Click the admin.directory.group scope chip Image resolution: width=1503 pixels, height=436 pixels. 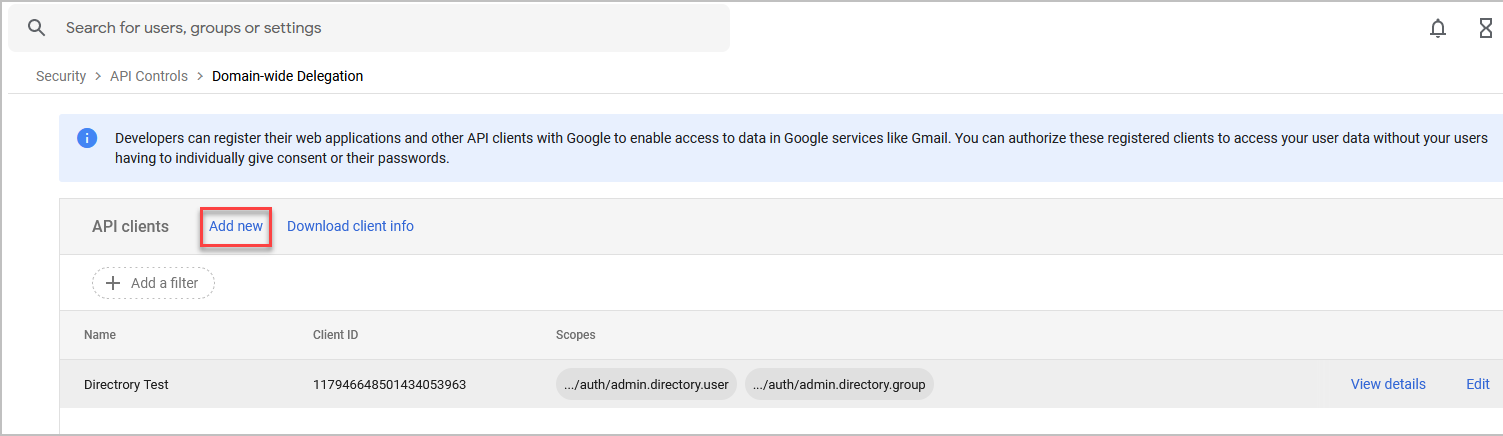[839, 384]
